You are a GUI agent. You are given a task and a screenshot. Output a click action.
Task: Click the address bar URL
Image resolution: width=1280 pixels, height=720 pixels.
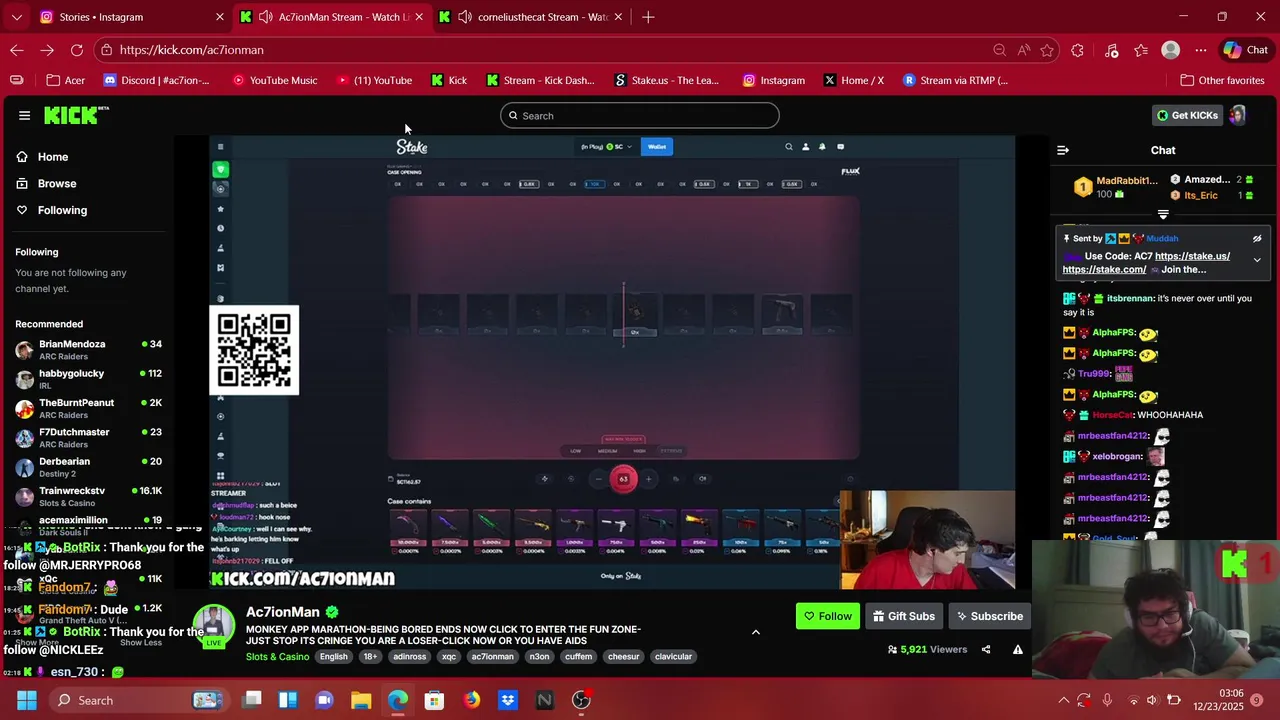(192, 50)
